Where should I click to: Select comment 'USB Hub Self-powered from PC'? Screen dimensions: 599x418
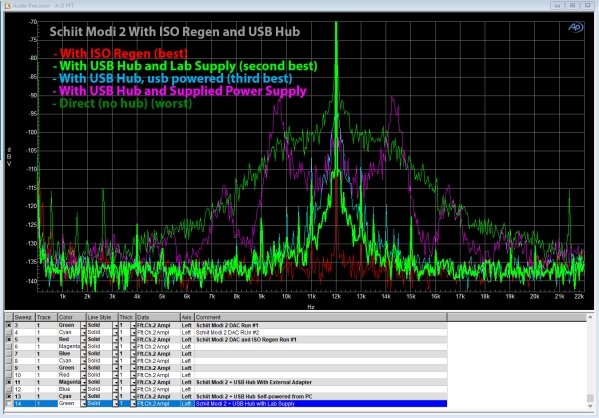coord(272,396)
